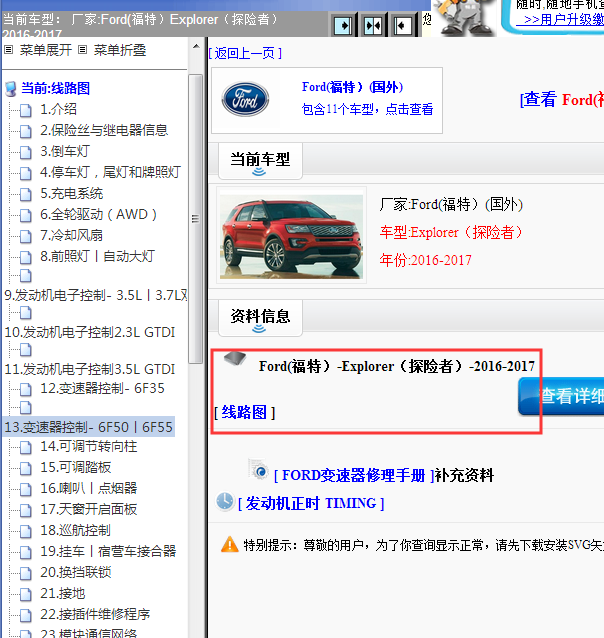
Task: Open the red Ford Explorer thumbnail
Action: click(x=291, y=237)
